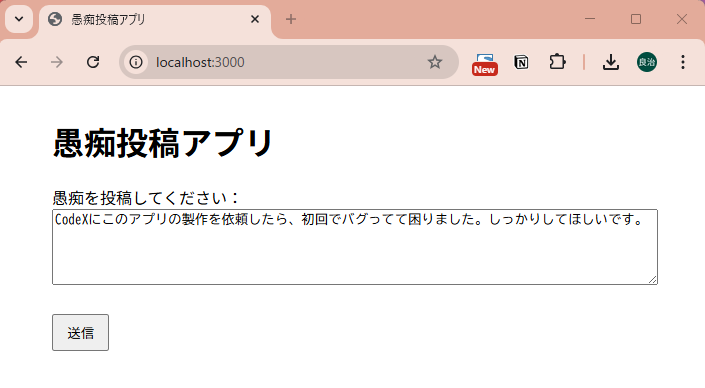Click the 愚痴投稿アプリ heading
Image resolution: width=705 pixels, height=388 pixels.
pos(163,143)
